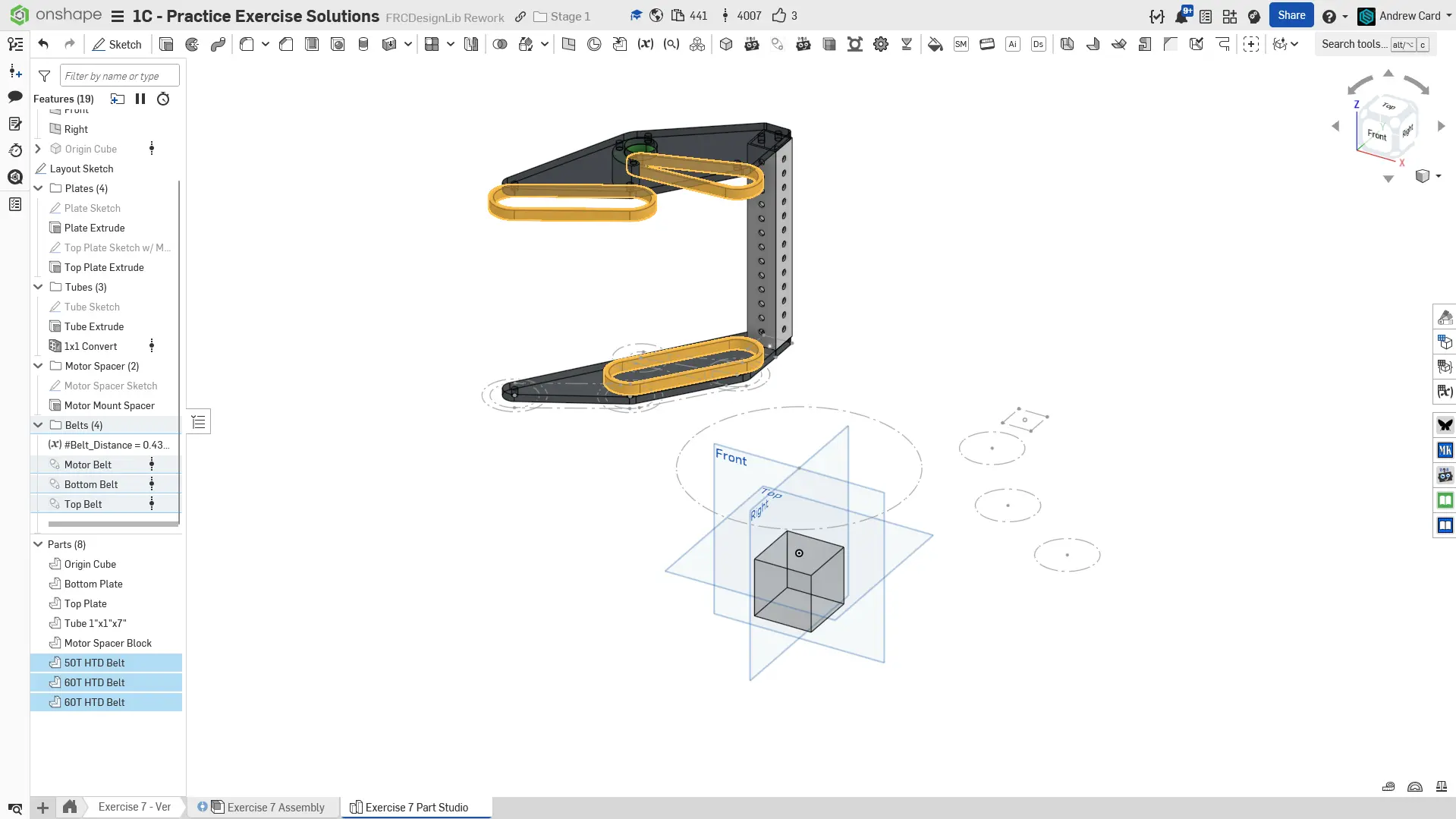Click the undo arrow icon
The height and width of the screenshot is (819, 1456).
tap(43, 44)
